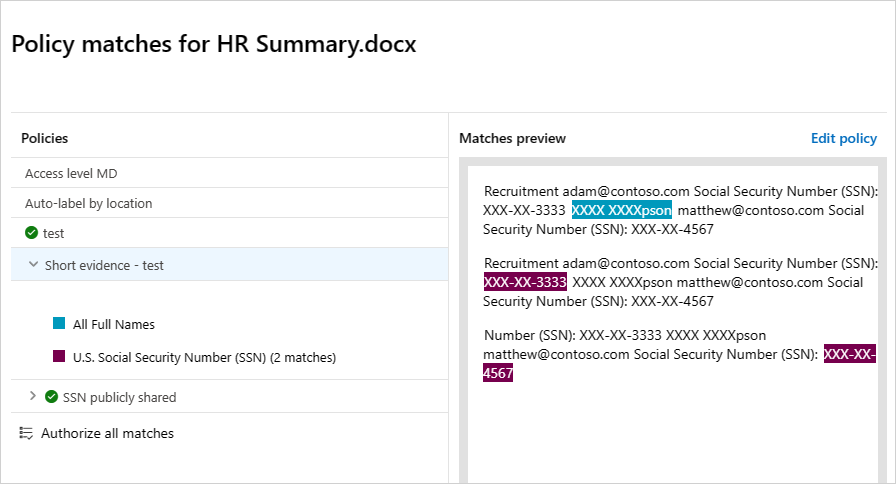
Task: Authorize all matches
Action: [x=107, y=433]
